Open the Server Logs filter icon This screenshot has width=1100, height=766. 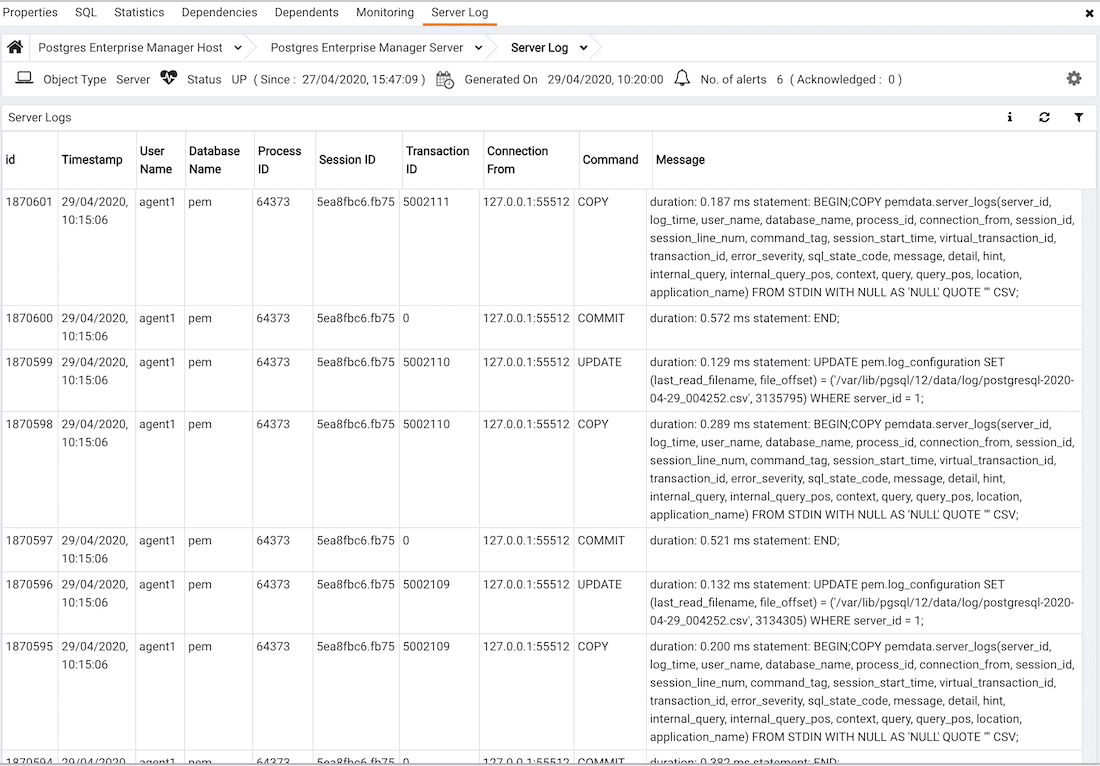(x=1079, y=117)
